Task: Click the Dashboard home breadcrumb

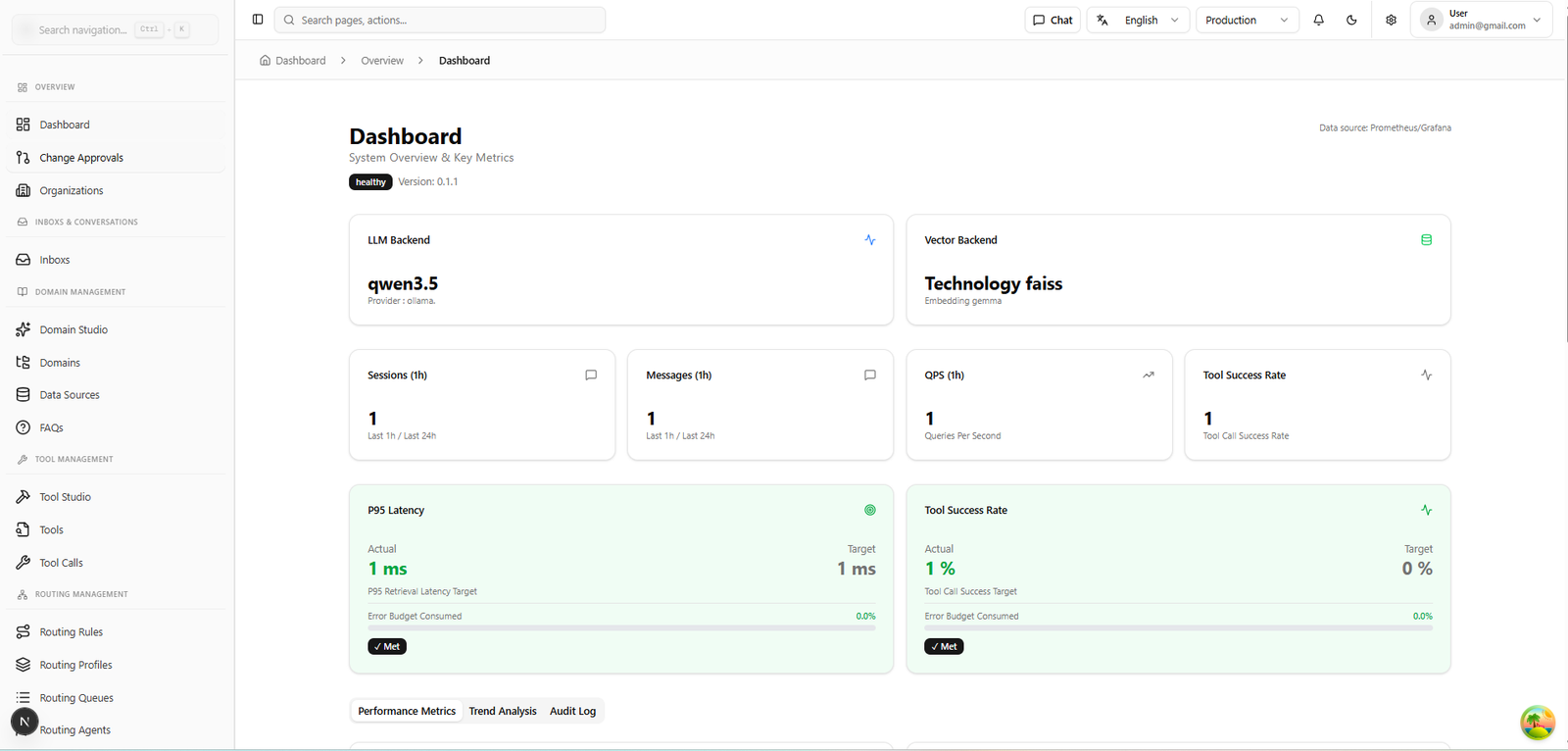Action: coord(292,61)
